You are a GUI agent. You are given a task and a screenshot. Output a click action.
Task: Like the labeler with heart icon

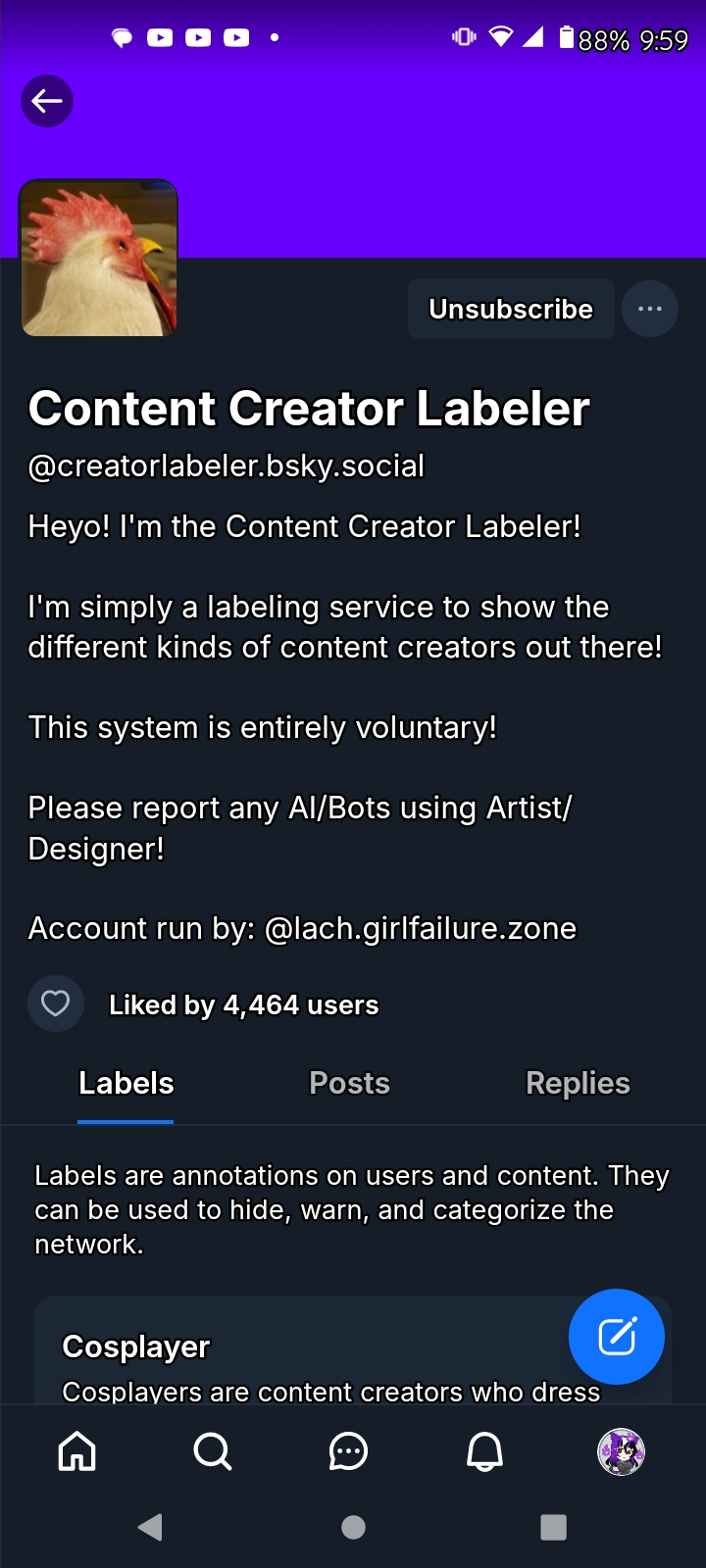(56, 1004)
